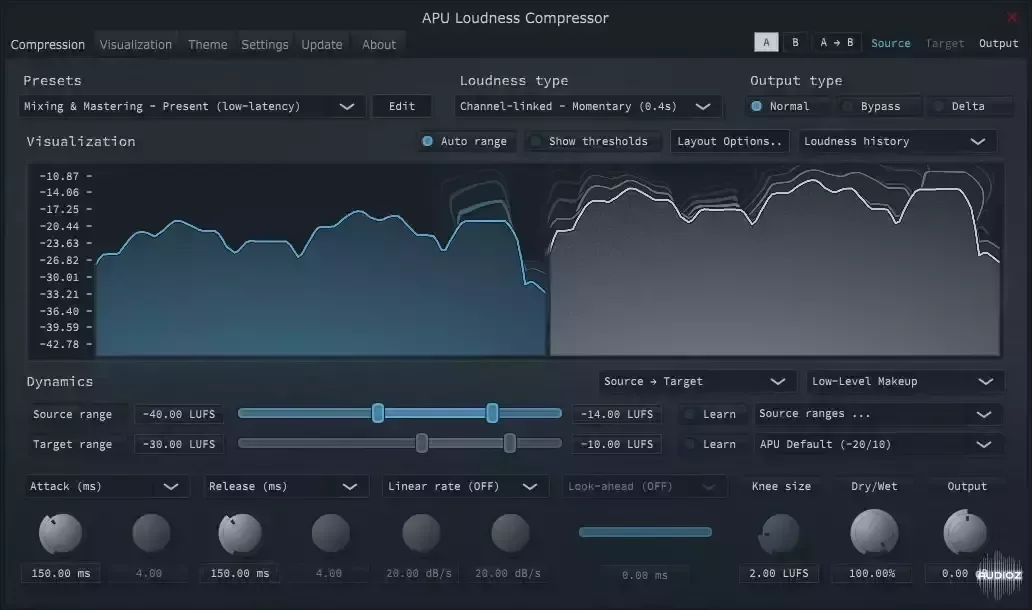Click the second Linear rate 20.00 dB/s knob

click(510, 534)
